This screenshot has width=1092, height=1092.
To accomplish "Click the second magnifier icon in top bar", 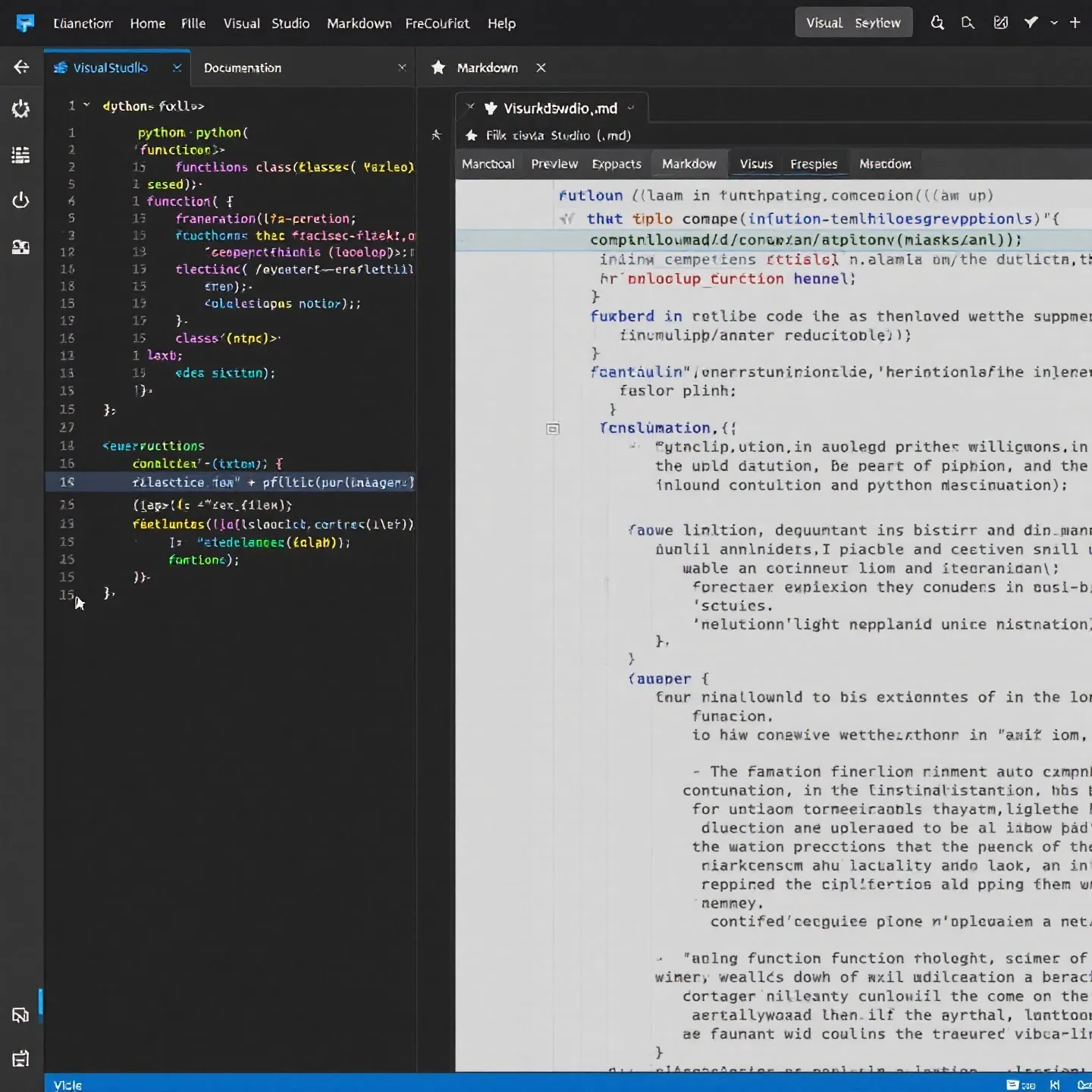I will pyautogui.click(x=968, y=23).
